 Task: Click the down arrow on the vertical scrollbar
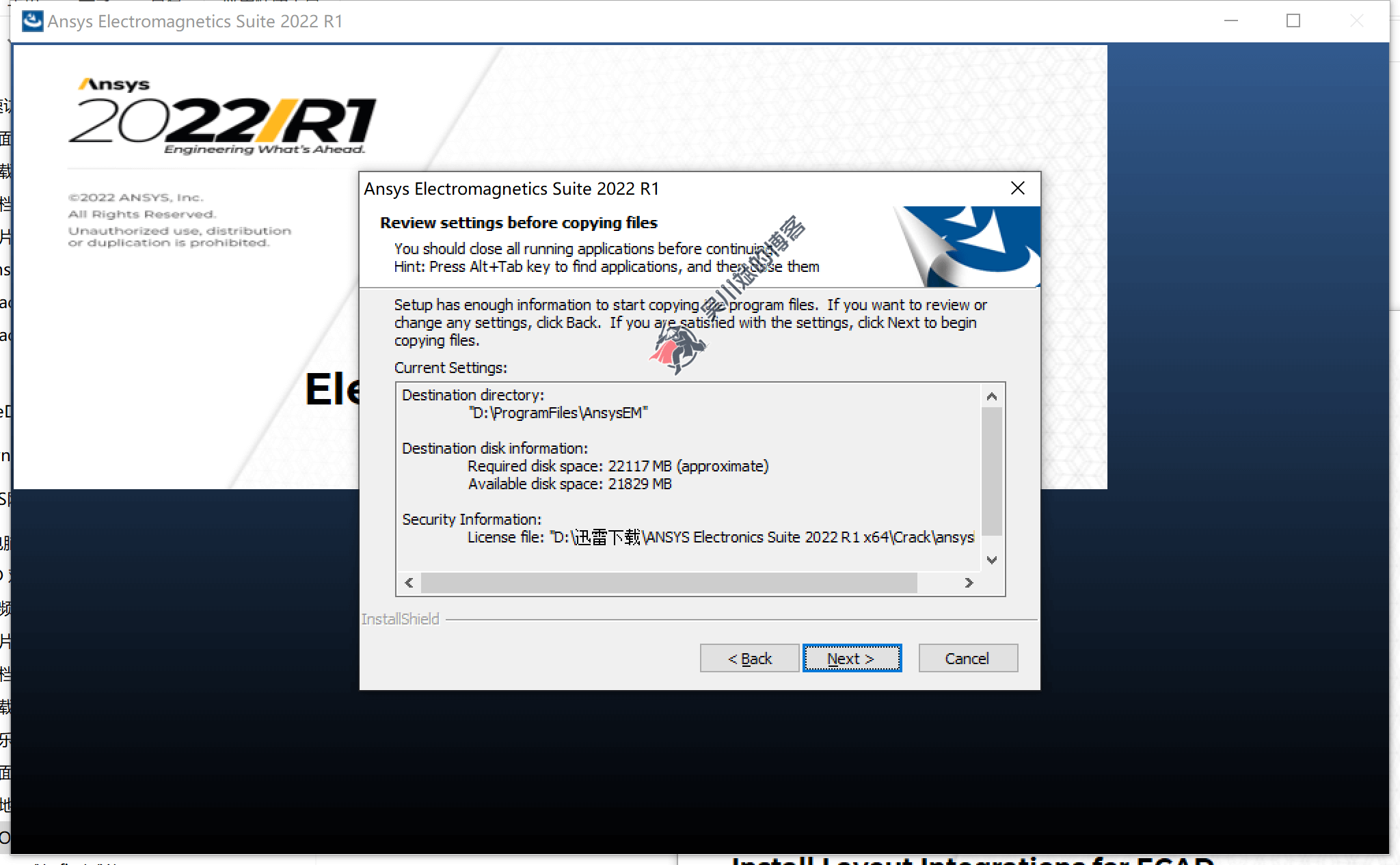pyautogui.click(x=993, y=560)
